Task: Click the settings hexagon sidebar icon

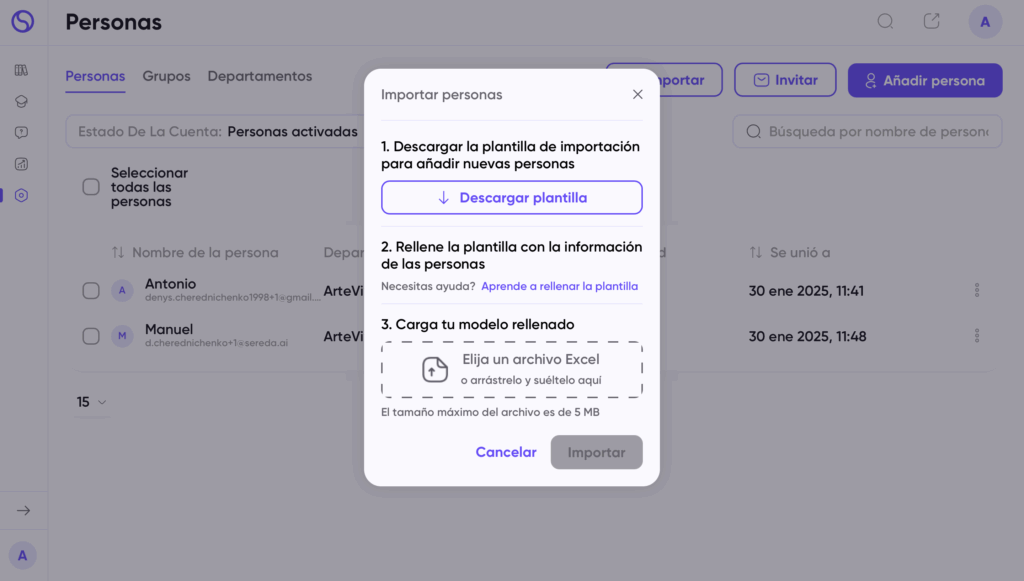Action: (22, 195)
